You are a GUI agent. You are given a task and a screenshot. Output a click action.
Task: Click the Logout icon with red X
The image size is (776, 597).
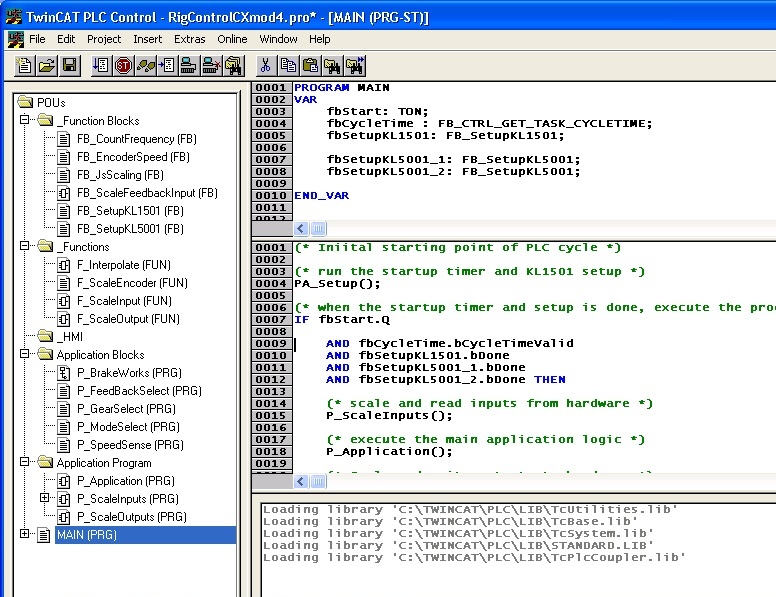pyautogui.click(x=211, y=65)
